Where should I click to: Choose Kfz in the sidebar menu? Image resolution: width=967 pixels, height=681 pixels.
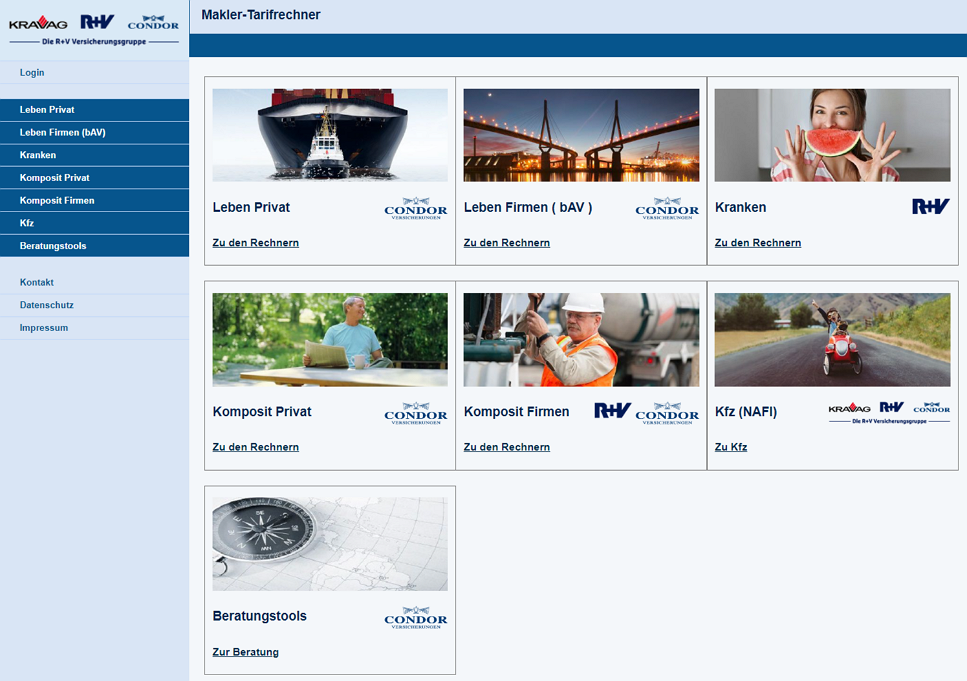[x=27, y=223]
